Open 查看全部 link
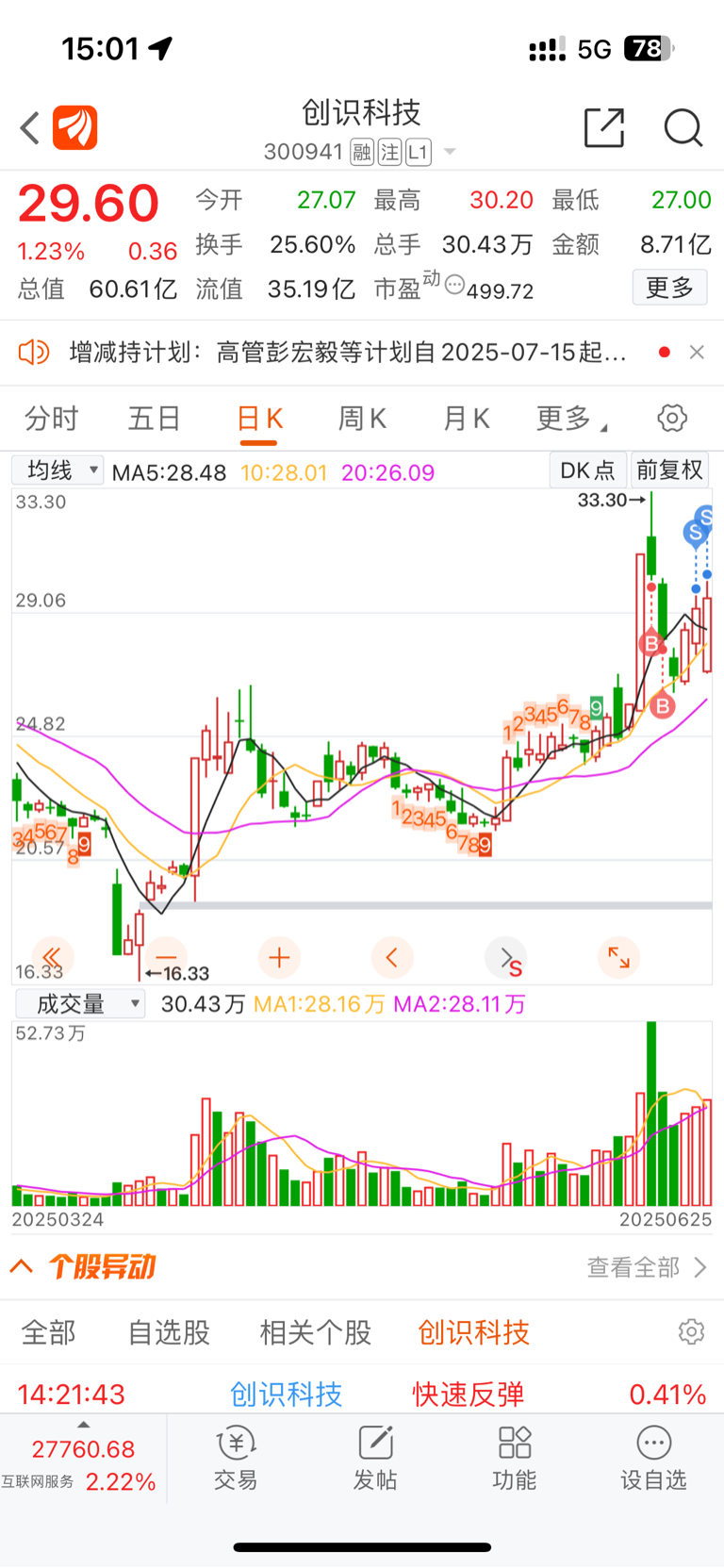This screenshot has width=724, height=1568. (x=647, y=1266)
